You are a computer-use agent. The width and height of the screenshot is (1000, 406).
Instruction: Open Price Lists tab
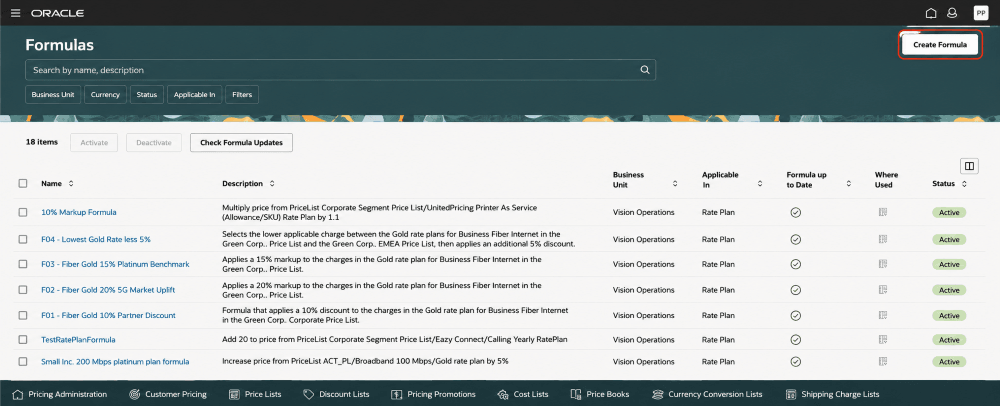254,394
